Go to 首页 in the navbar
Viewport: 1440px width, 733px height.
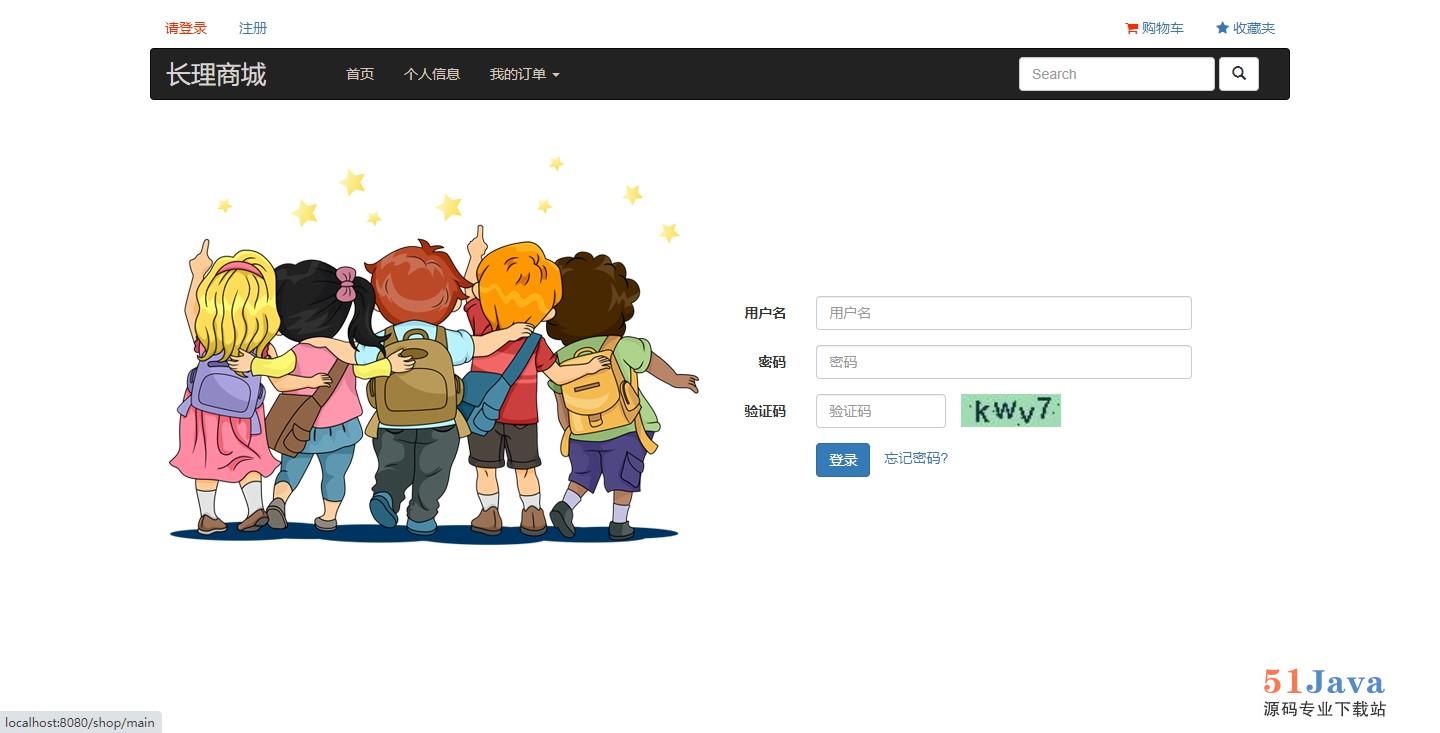click(360, 74)
